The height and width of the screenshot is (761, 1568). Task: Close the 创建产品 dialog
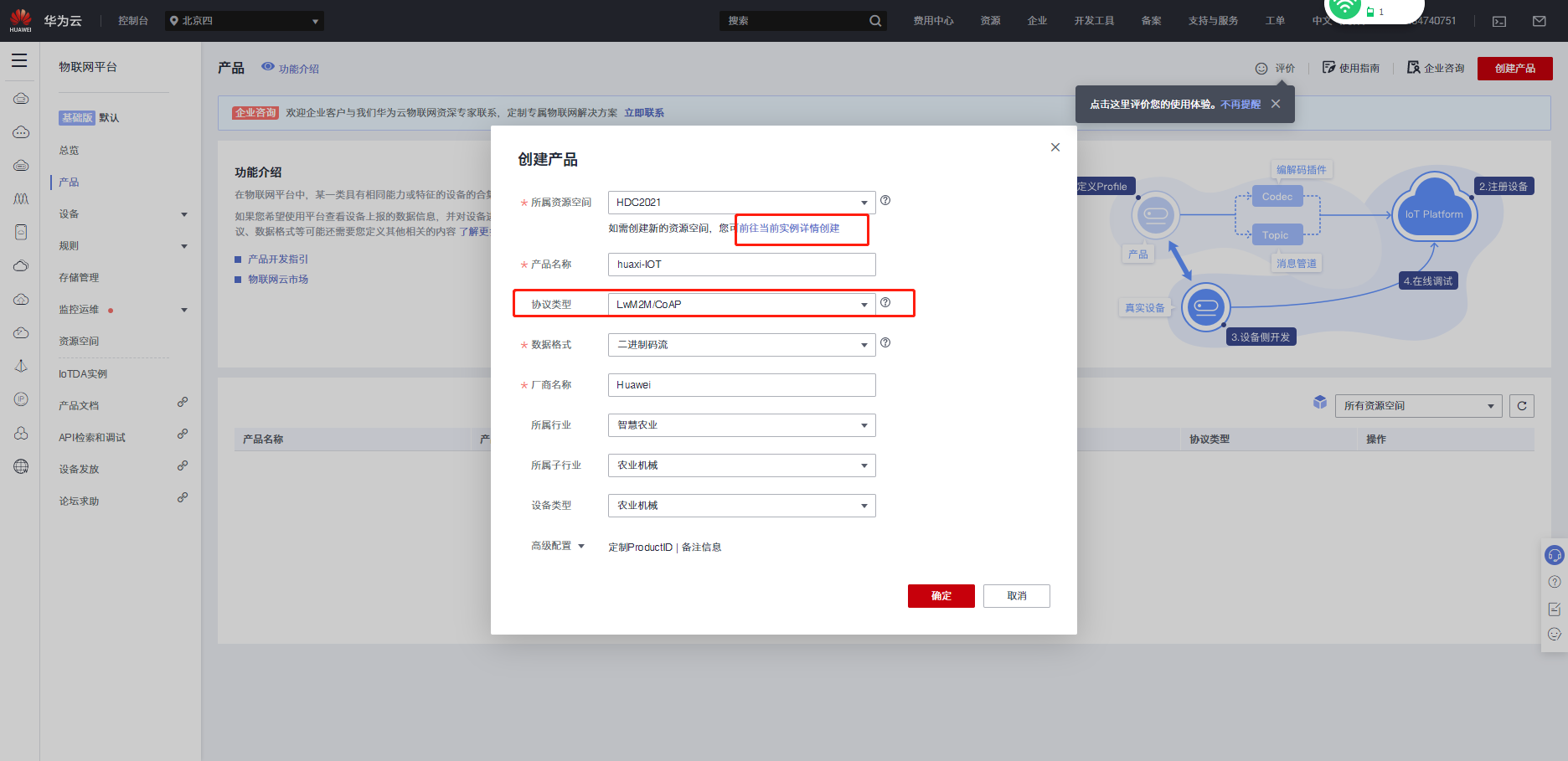coord(1055,147)
